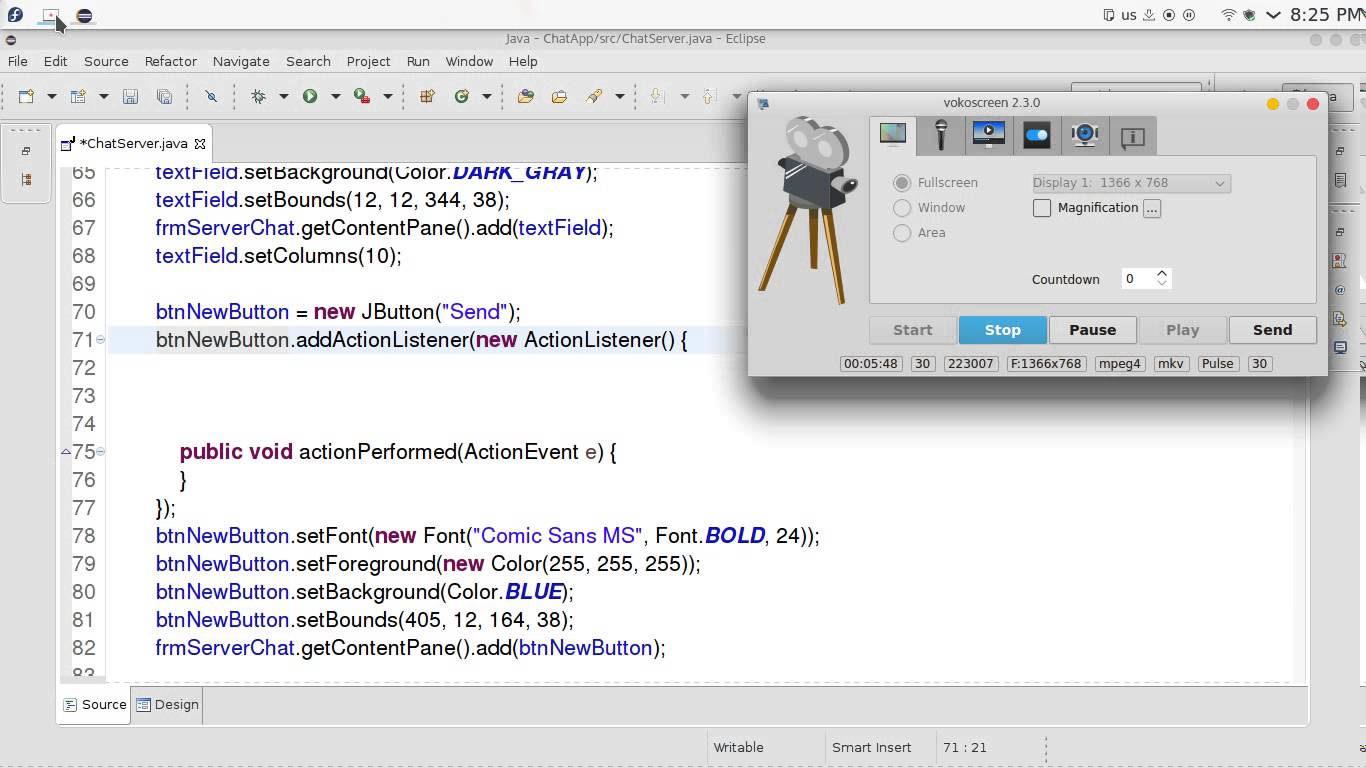Viewport: 1366px width, 768px height.
Task: Enable the Magnification checkbox in vokoscreen
Action: 1042,207
